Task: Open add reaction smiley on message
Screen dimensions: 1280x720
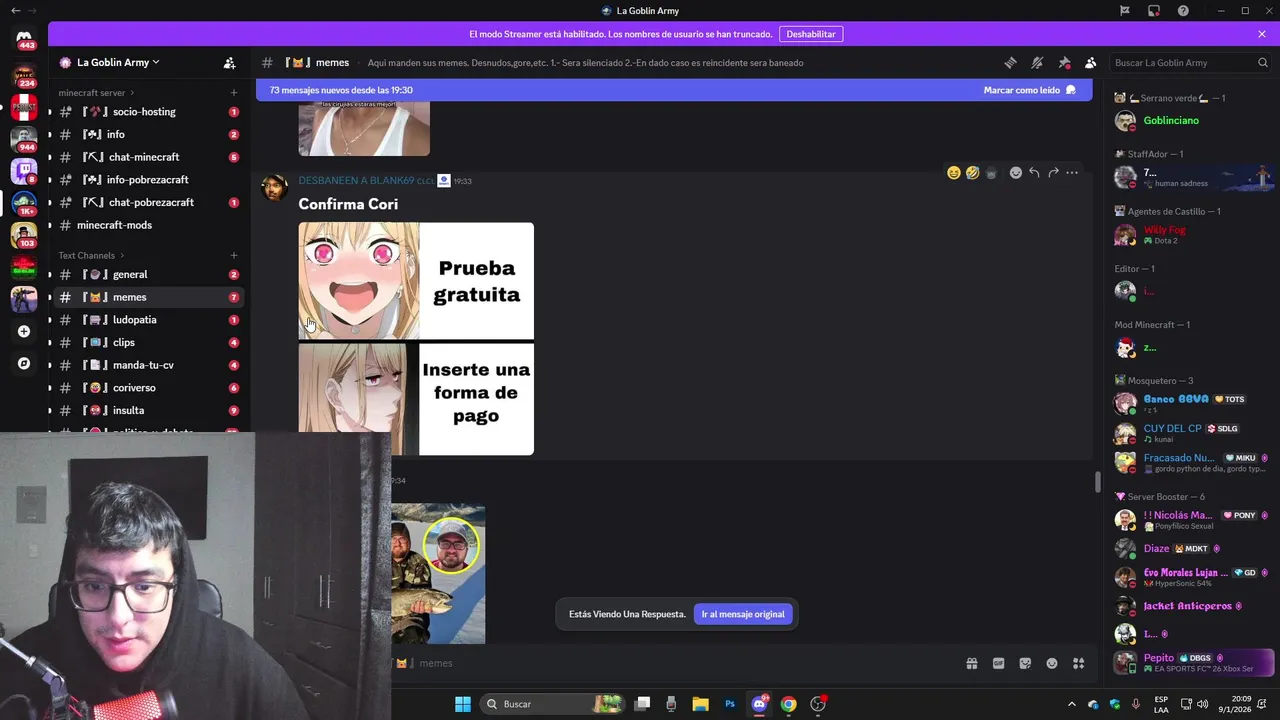Action: click(x=1016, y=173)
